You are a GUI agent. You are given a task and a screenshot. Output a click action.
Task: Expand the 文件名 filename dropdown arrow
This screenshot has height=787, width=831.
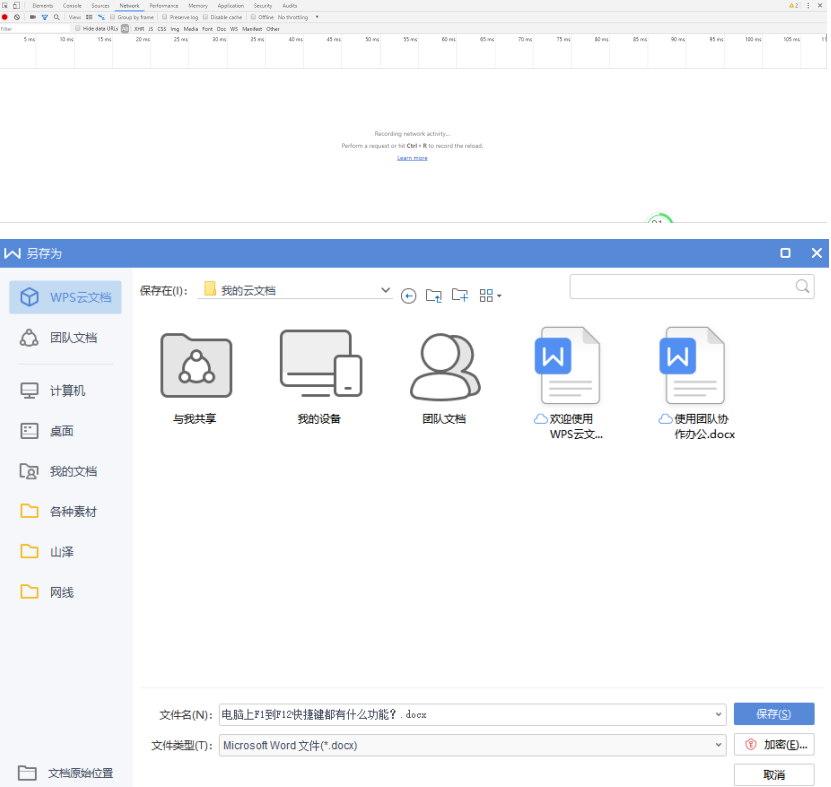718,714
